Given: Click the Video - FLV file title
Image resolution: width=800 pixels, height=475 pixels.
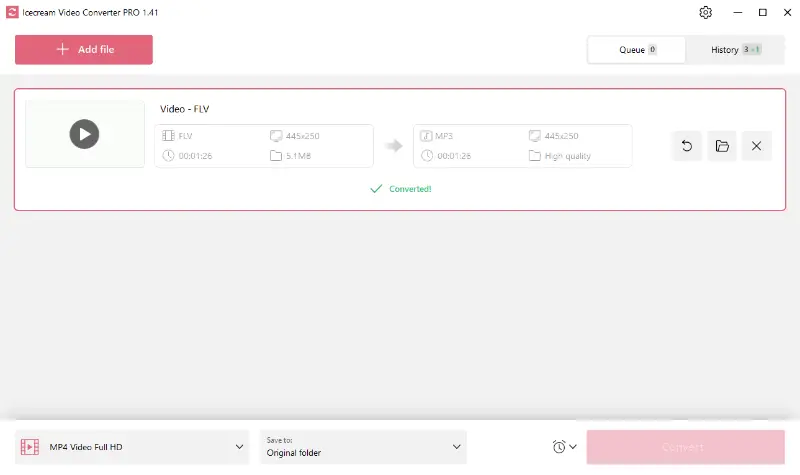Looking at the screenshot, I should [x=185, y=109].
